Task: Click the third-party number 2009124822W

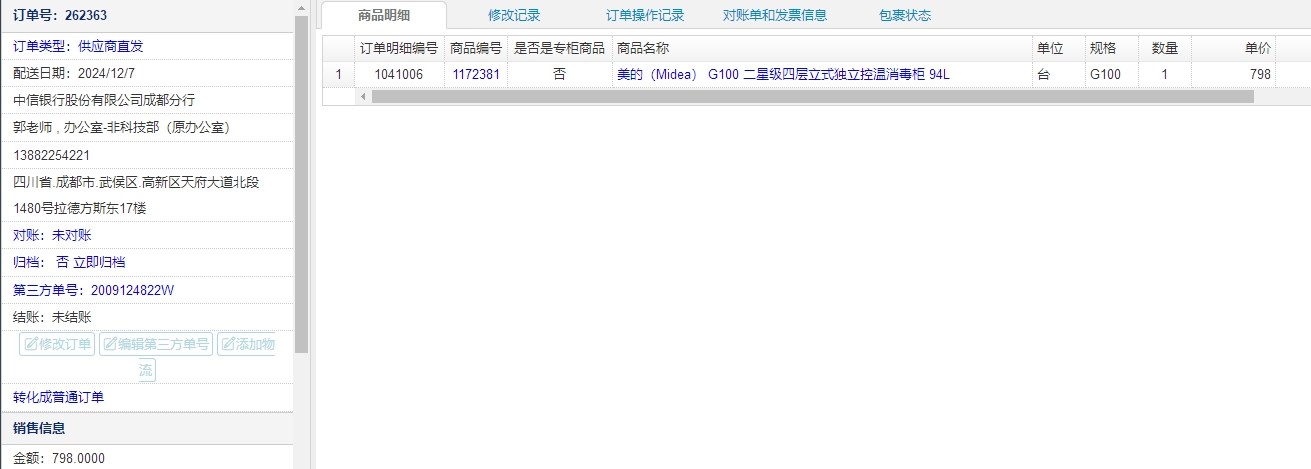Action: click(132, 290)
